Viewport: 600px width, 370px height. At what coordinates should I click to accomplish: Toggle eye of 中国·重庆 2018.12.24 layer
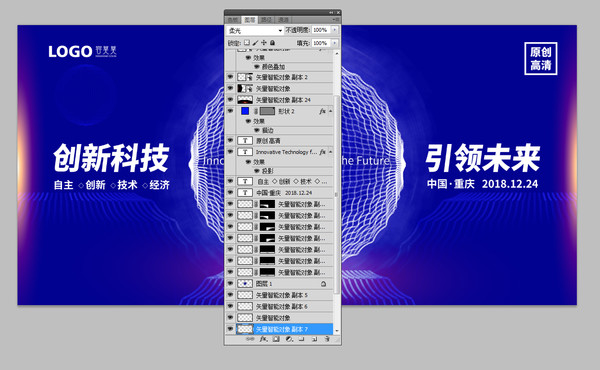230,192
